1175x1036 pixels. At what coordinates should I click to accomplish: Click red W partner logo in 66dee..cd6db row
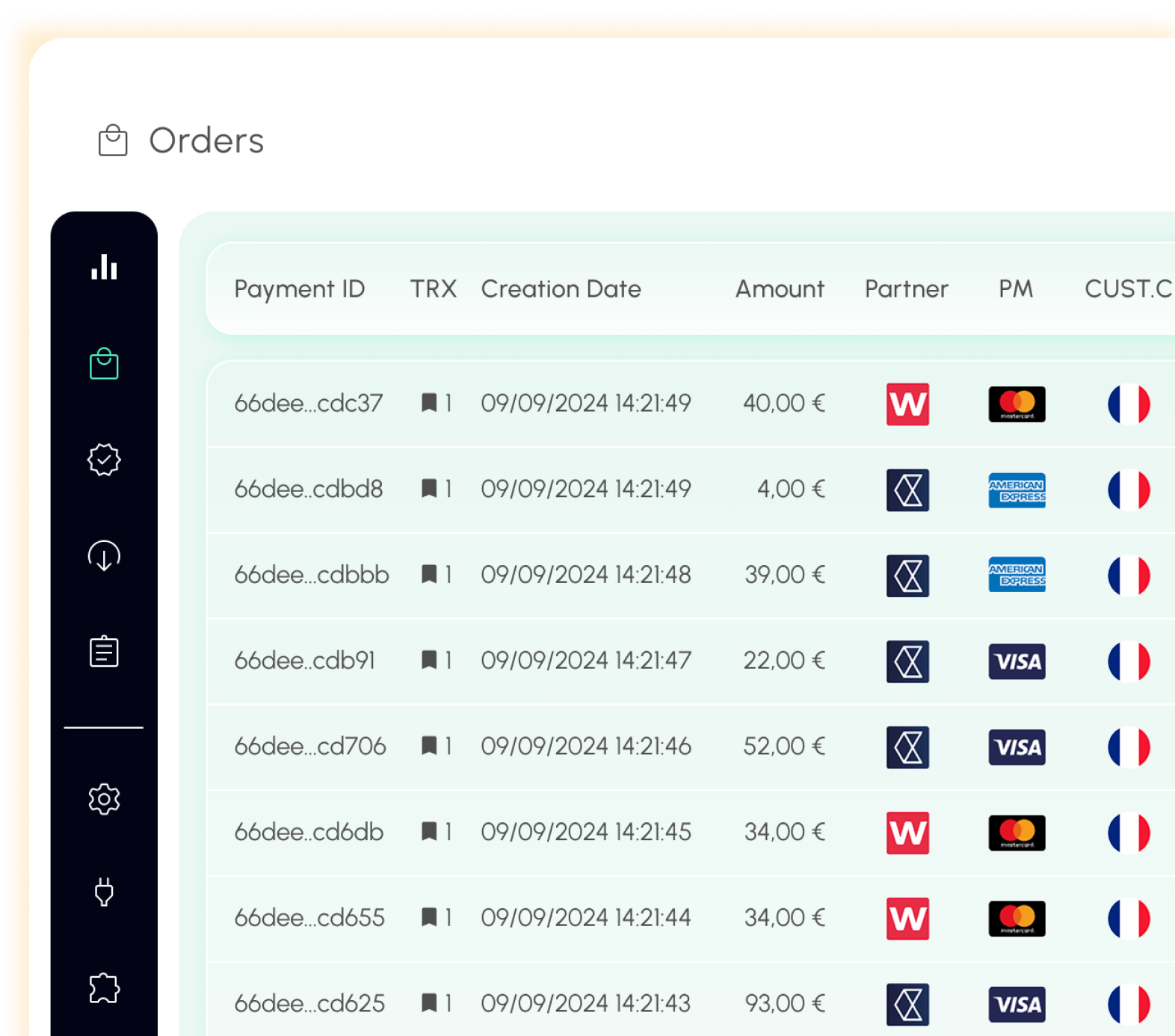click(907, 833)
